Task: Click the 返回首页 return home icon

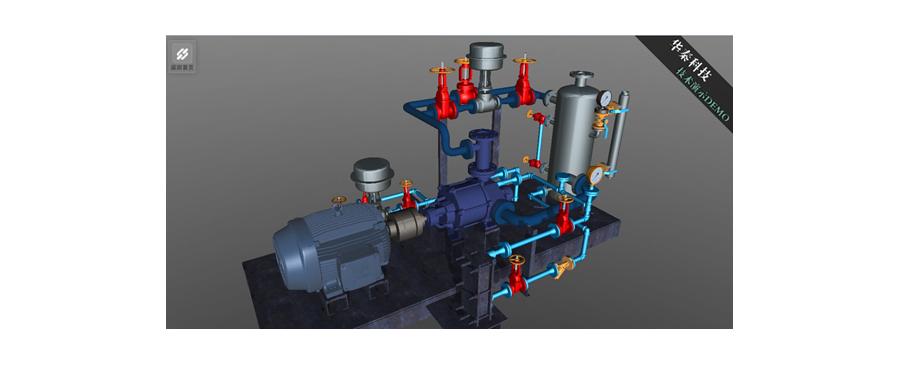Action: (x=183, y=55)
